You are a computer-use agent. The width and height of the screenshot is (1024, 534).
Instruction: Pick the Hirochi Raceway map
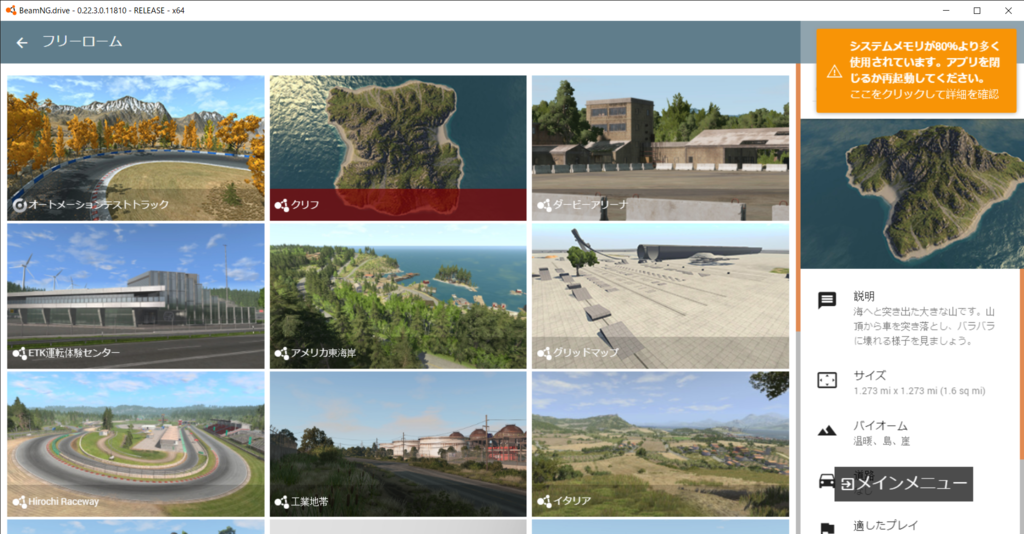click(x=136, y=445)
